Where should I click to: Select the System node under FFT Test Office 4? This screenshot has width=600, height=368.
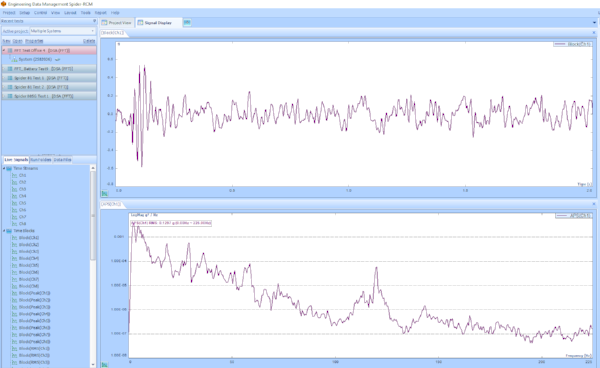tap(35, 59)
